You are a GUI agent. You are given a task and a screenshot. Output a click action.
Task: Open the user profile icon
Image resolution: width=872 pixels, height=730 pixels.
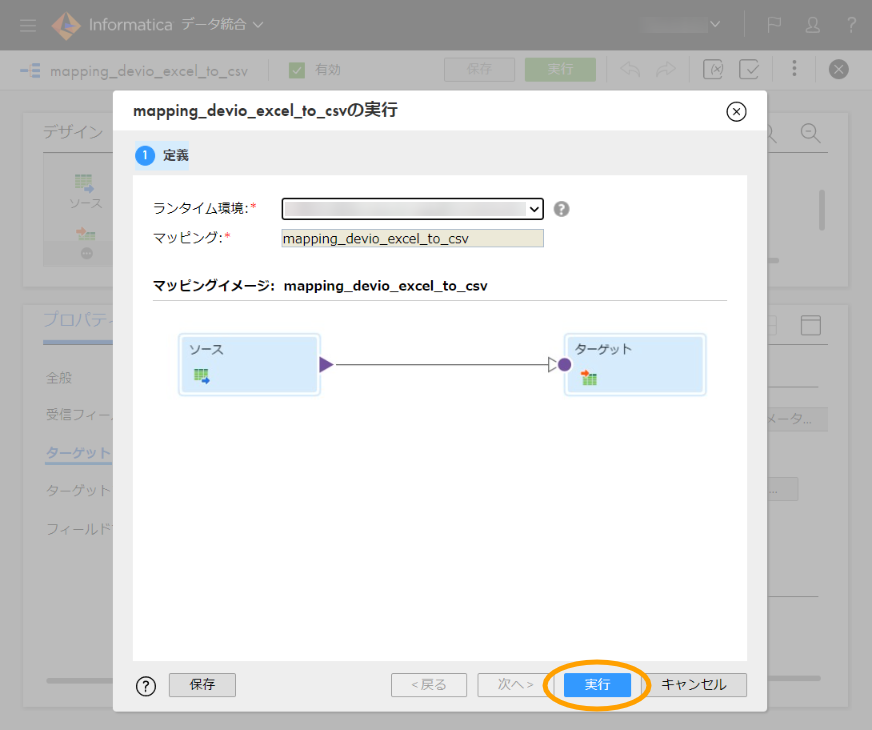[812, 24]
